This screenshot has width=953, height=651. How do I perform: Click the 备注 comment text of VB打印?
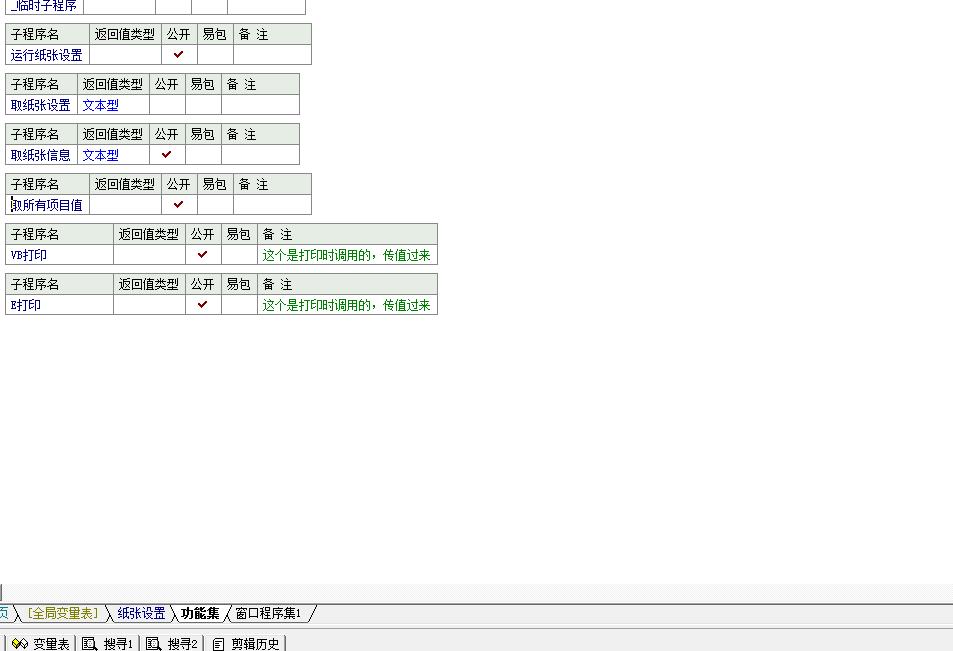coord(346,255)
